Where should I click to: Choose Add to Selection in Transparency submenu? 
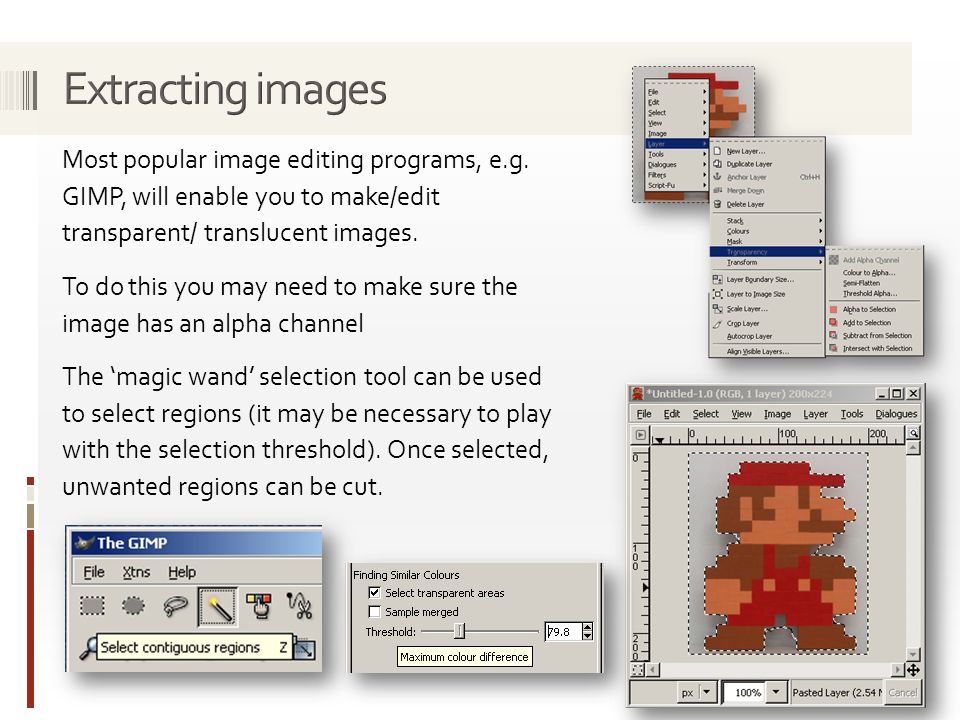click(x=866, y=323)
